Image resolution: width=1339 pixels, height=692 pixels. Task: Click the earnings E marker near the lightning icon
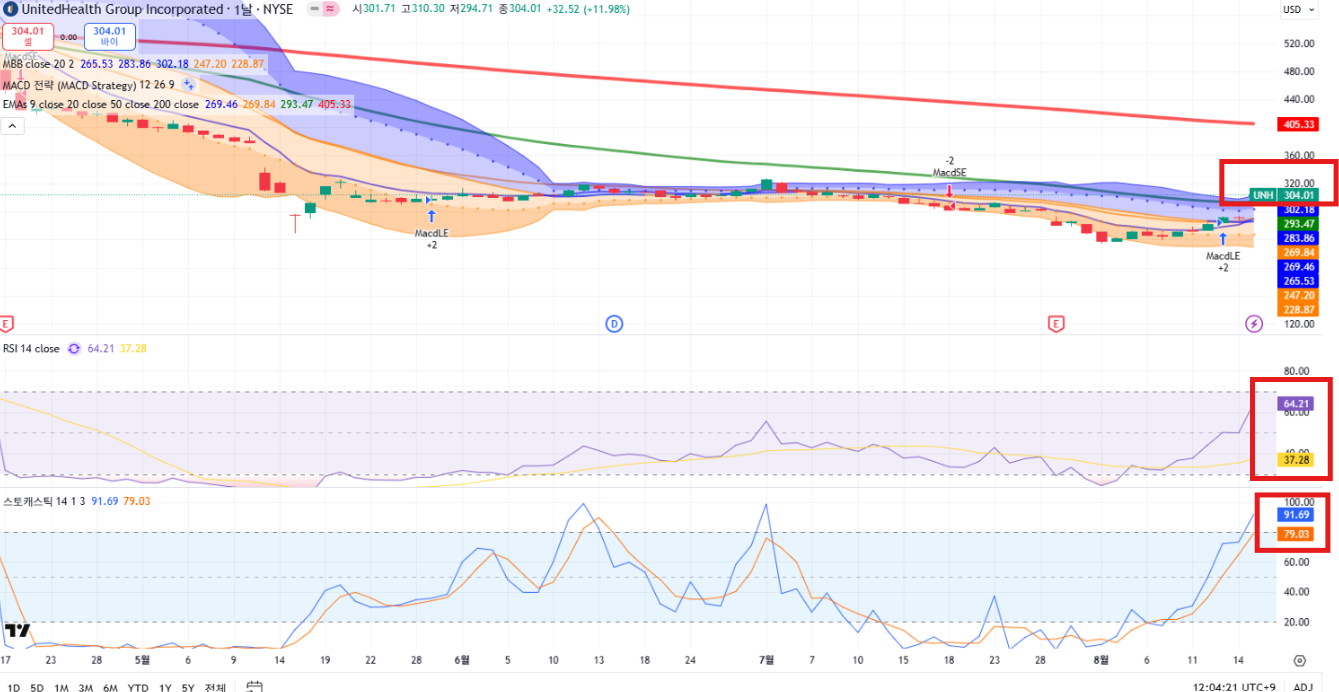(1056, 323)
